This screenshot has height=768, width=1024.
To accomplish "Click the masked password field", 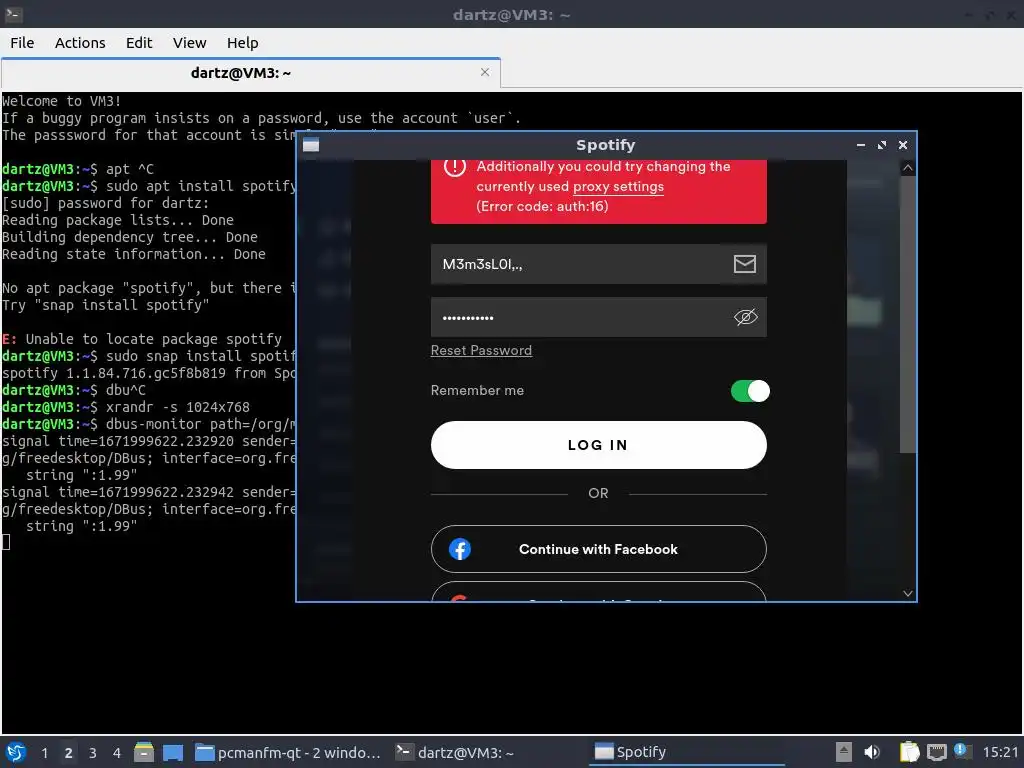I will [598, 317].
